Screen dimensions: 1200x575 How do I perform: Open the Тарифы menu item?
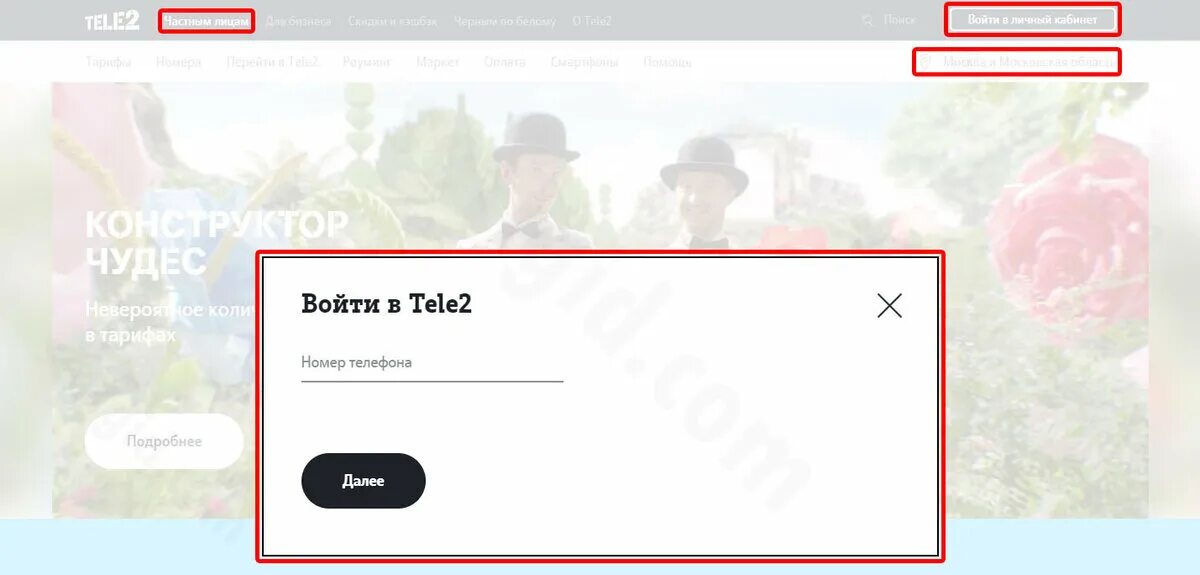click(x=108, y=62)
